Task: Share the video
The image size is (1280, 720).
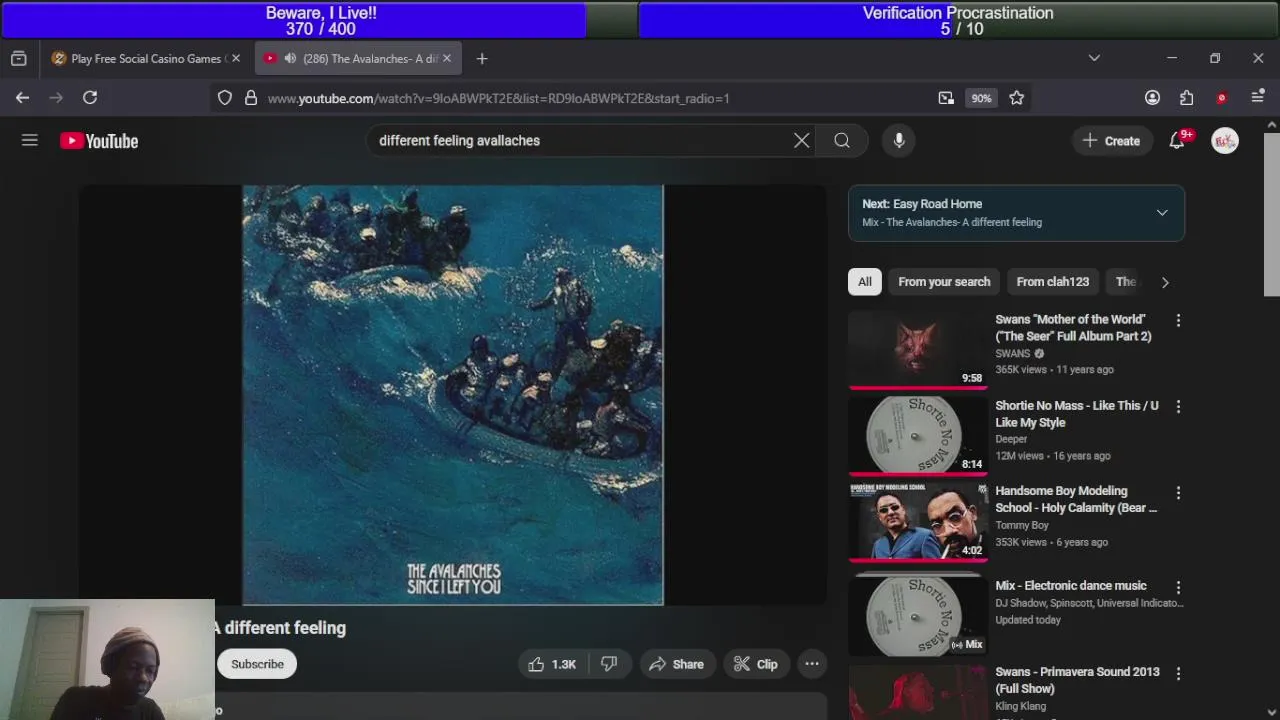Action: tap(676, 664)
